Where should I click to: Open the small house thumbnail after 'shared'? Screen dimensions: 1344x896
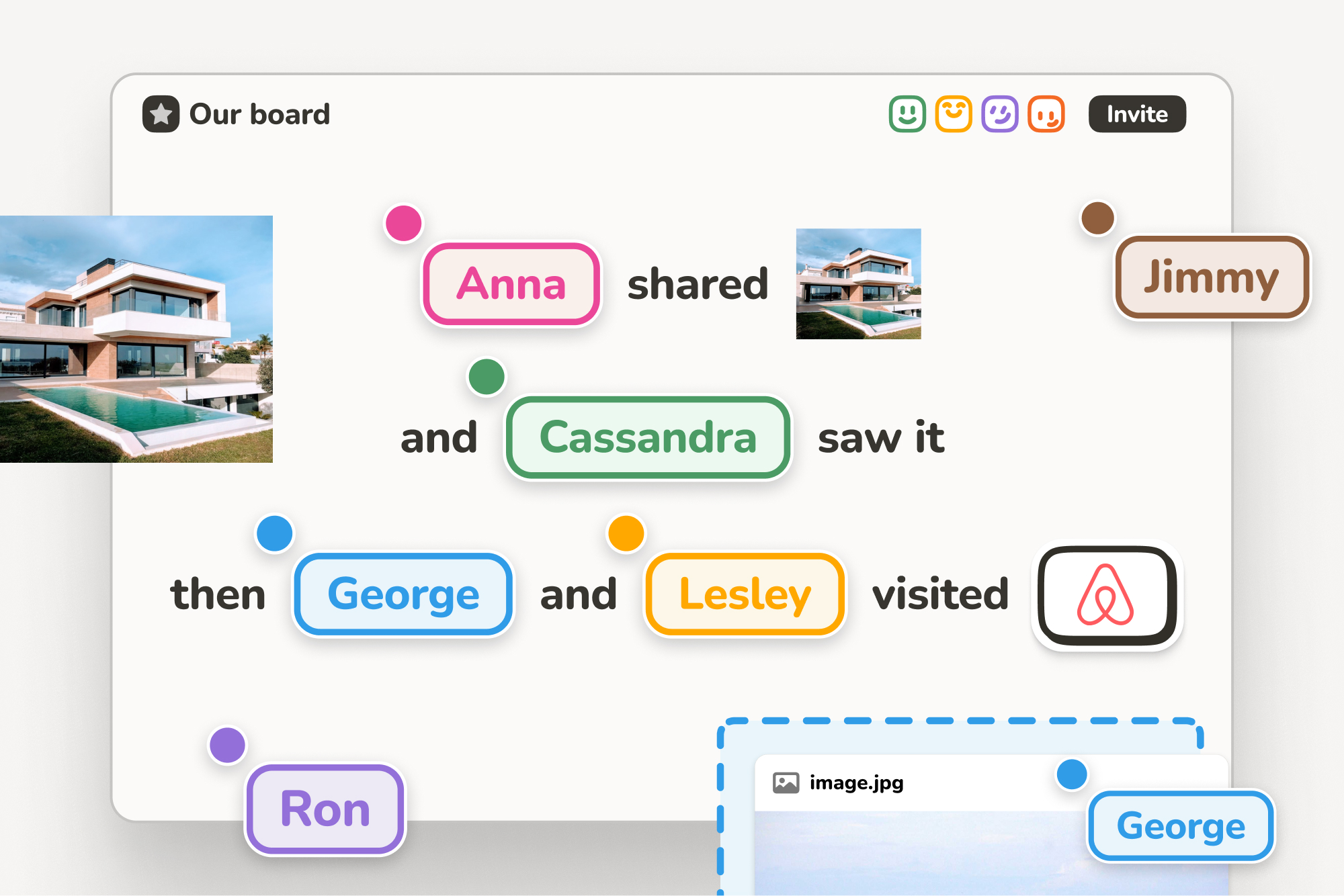point(859,284)
